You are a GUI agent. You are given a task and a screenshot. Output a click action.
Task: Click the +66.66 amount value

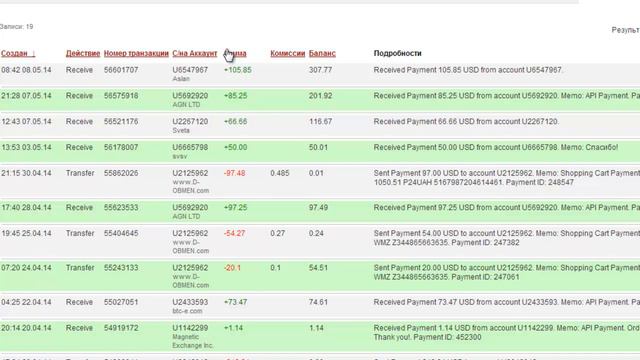[x=236, y=122]
